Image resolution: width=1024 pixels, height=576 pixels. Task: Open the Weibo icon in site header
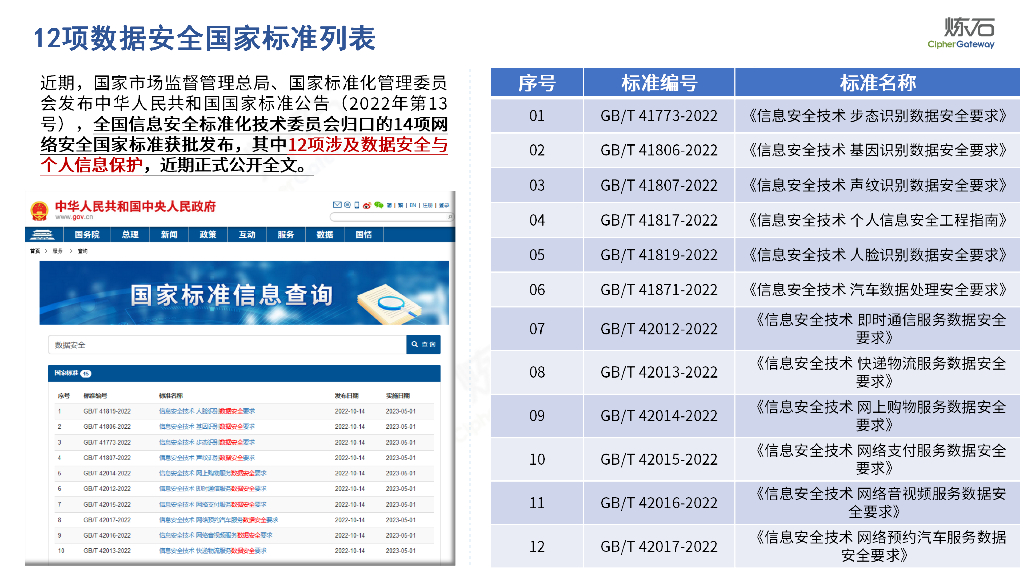[x=366, y=205]
